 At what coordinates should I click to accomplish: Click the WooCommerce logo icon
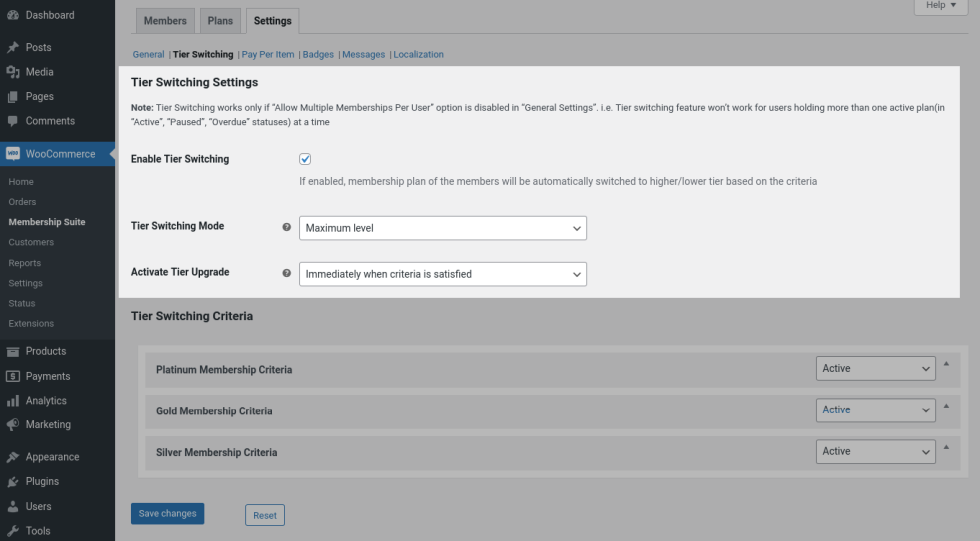click(13, 154)
